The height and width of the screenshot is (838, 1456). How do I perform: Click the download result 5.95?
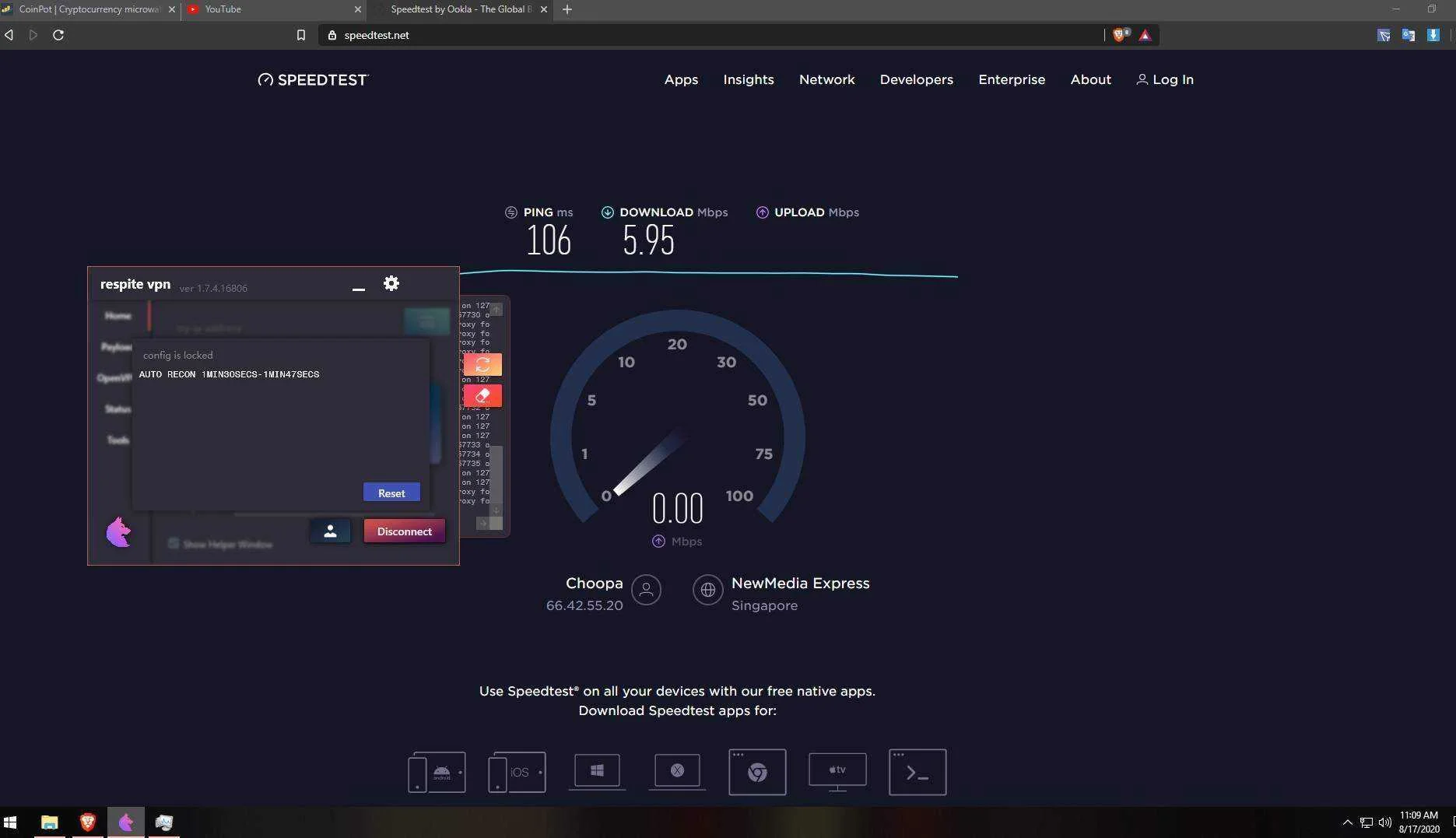pyautogui.click(x=648, y=240)
